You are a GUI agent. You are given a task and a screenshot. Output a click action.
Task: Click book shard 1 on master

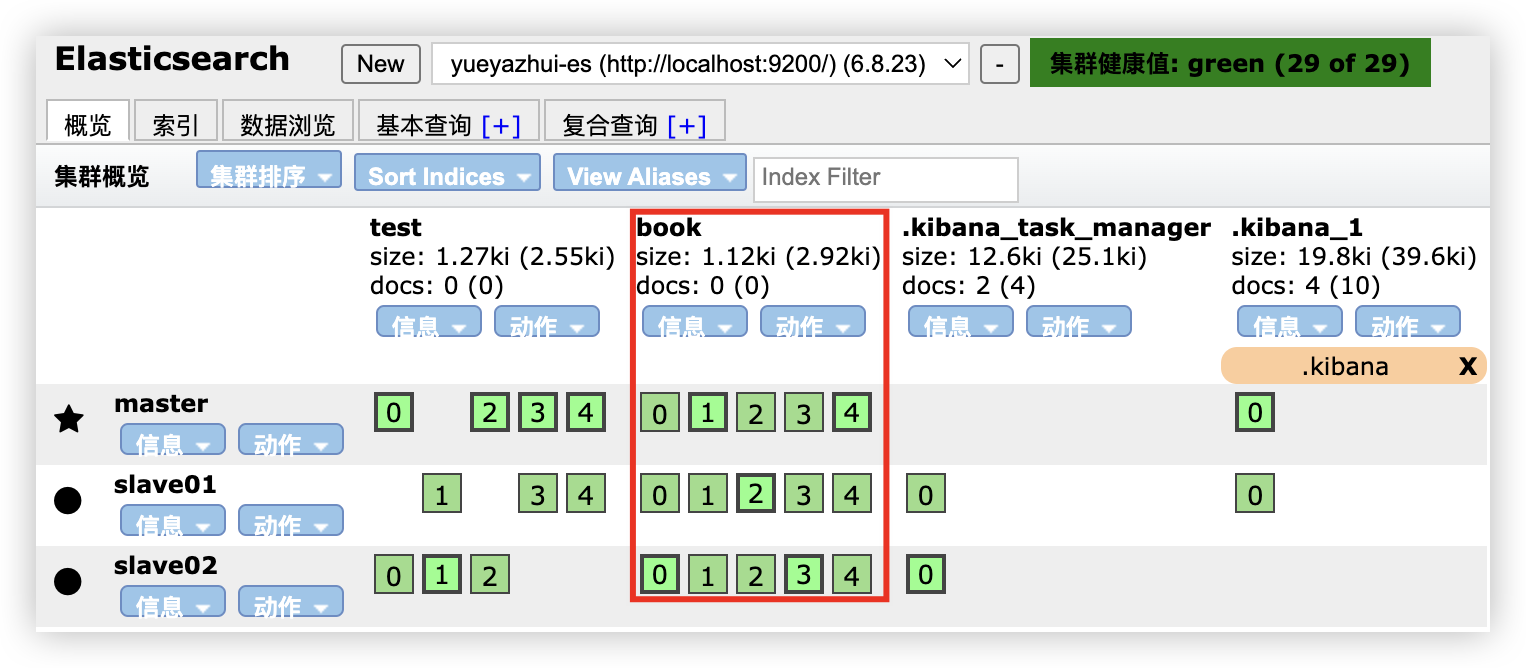[708, 413]
